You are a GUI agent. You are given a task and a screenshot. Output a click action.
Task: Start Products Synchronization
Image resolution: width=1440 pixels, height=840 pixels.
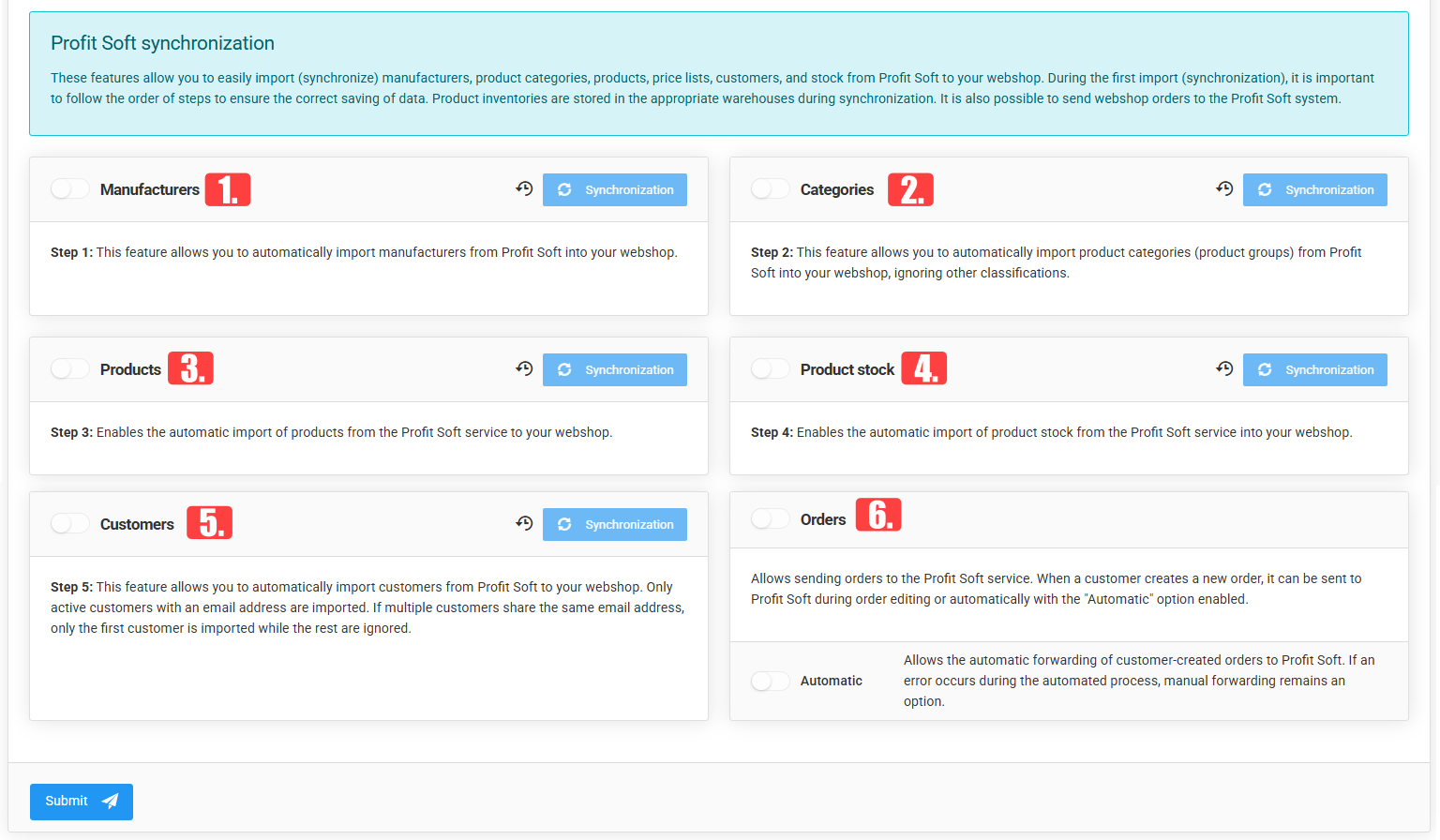click(x=615, y=369)
